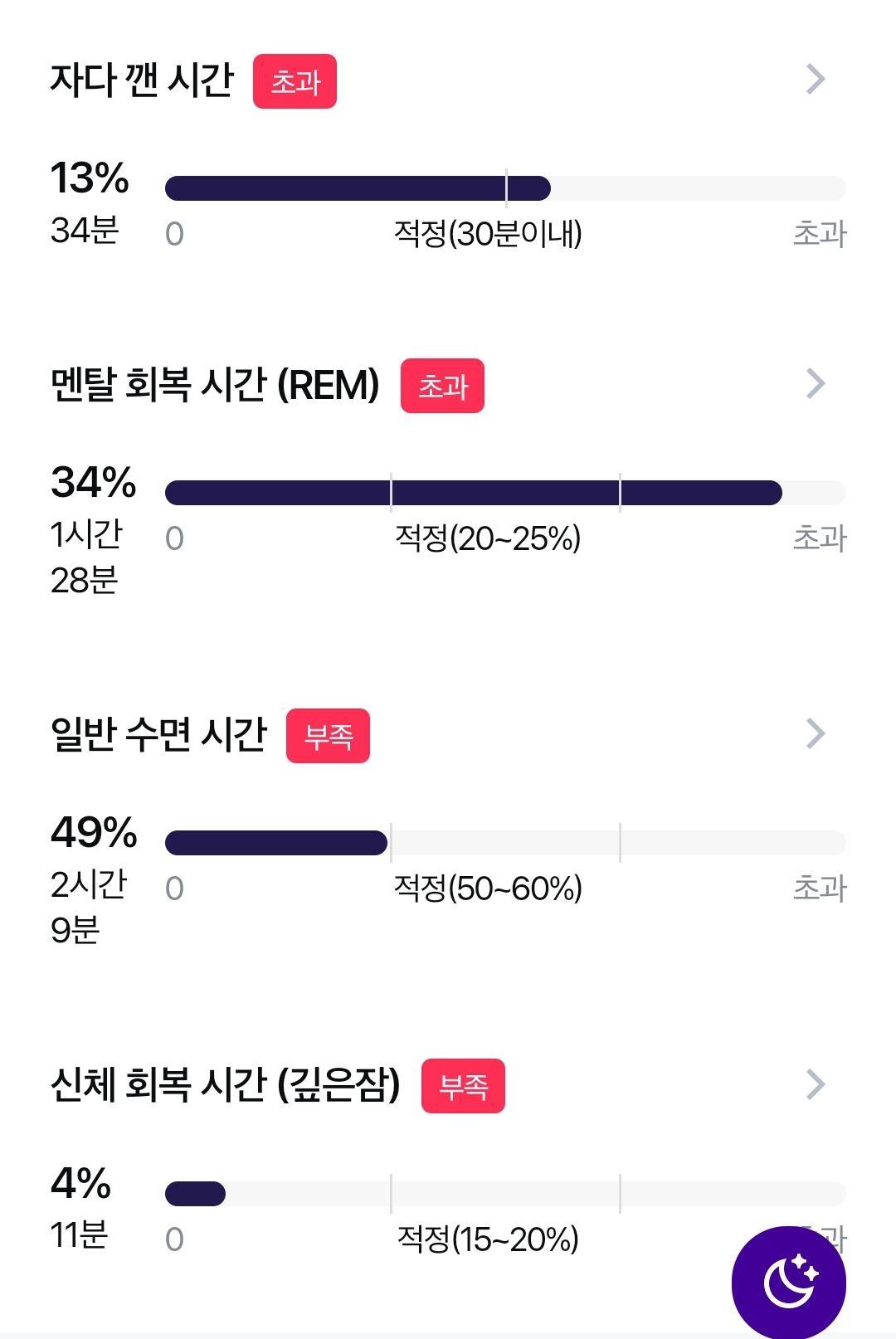
Task: Select the 자다 깬 시간 heading
Action: [142, 80]
